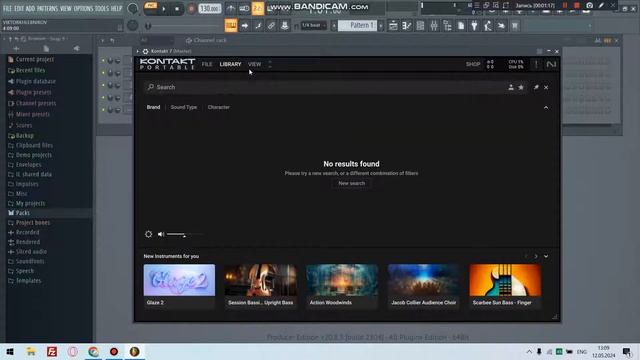Screen dimensions: 640x360
Task: Stop Bandicam recording red square
Action: 577,5
